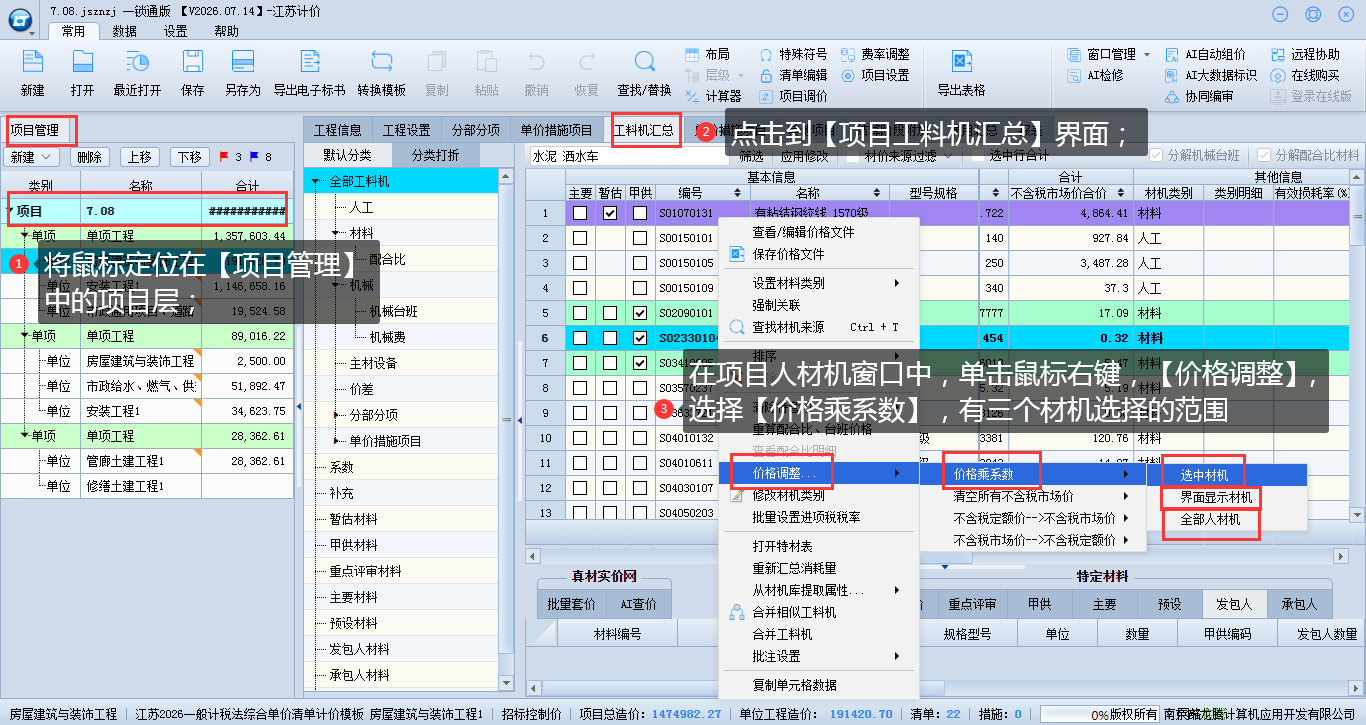
Task: Check 主要 checkbox in row 4
Action: coord(580,288)
